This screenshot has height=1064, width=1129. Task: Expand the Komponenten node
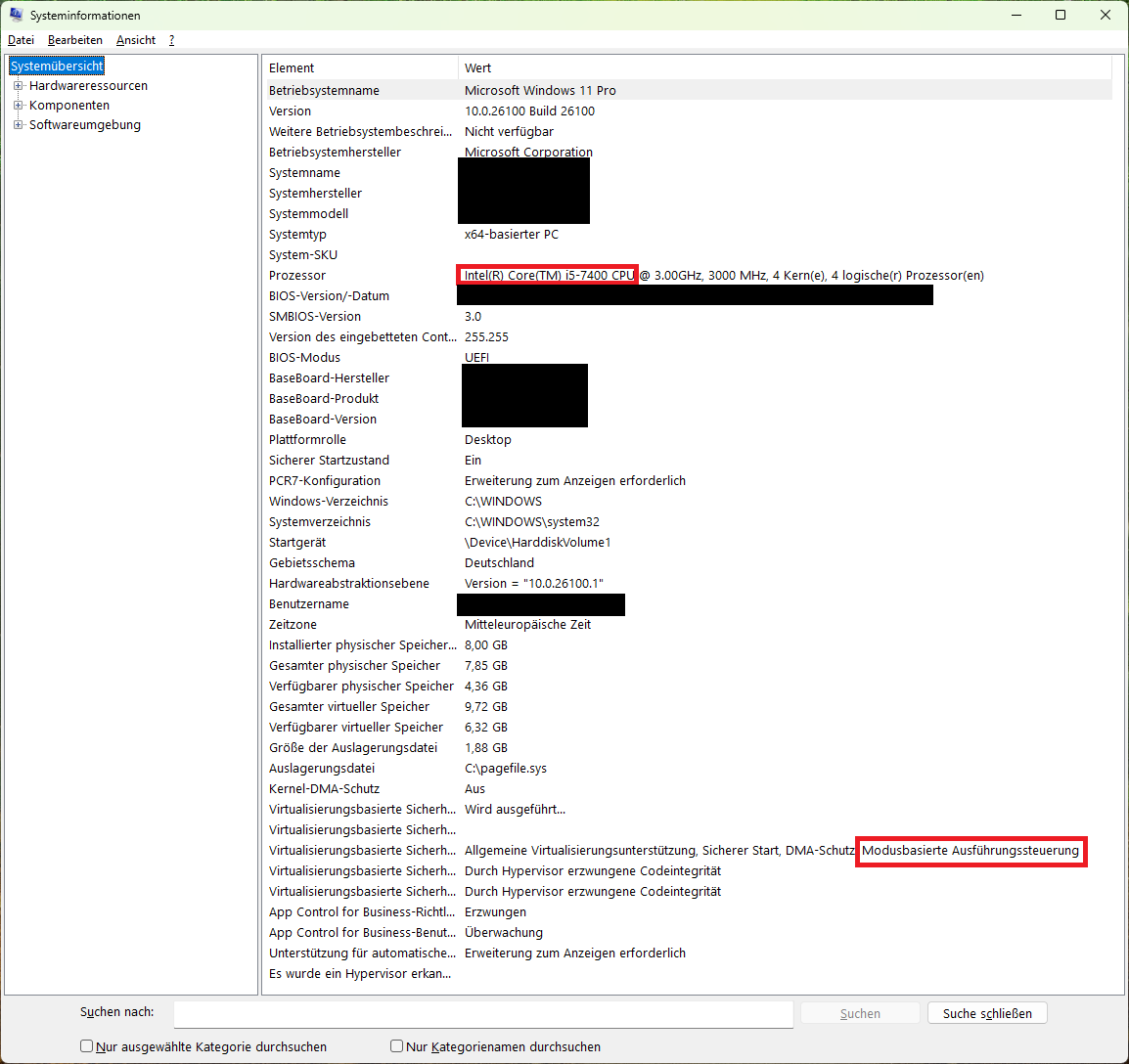[18, 105]
